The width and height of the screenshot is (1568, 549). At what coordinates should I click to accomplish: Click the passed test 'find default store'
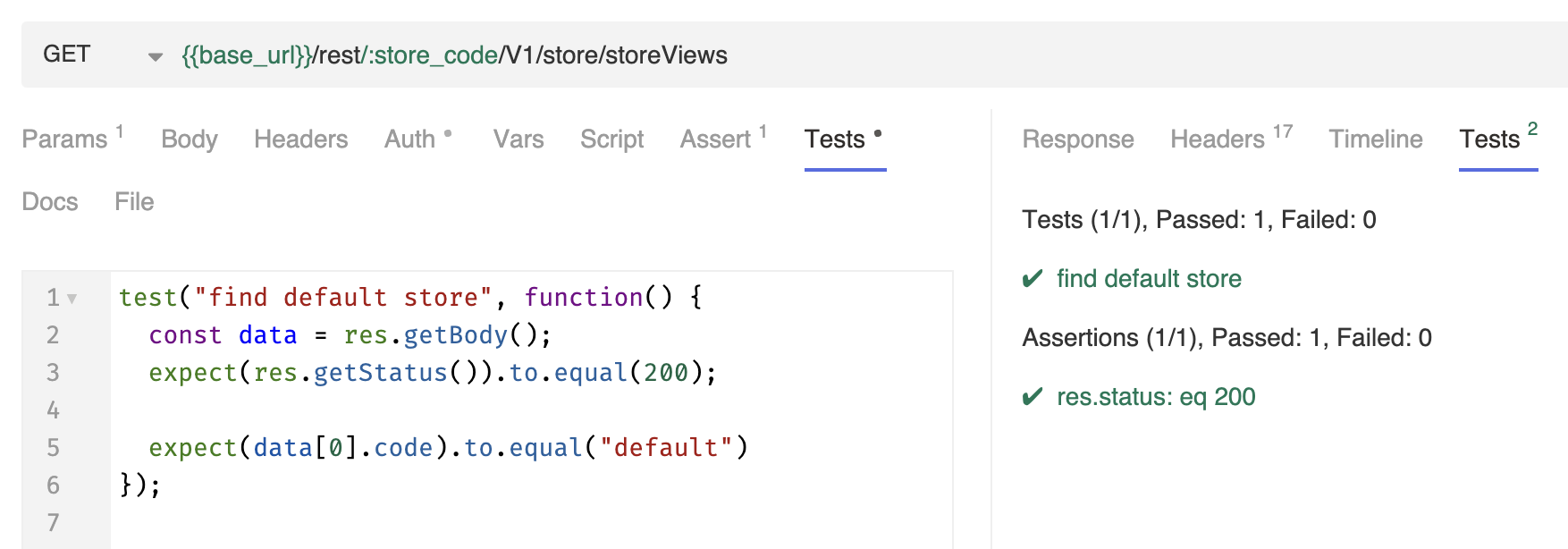(x=1149, y=279)
